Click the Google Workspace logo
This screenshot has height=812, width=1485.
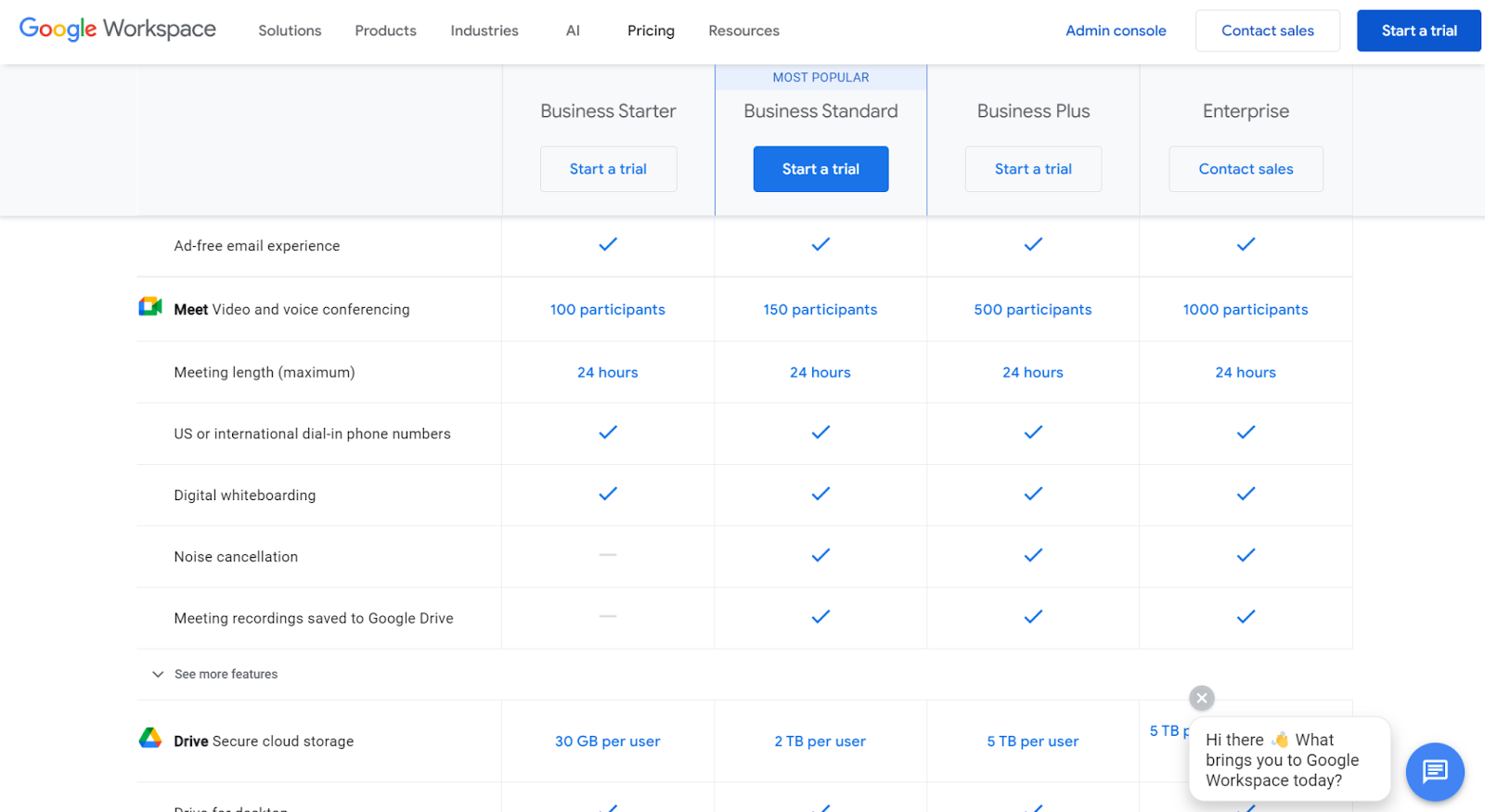click(x=118, y=30)
